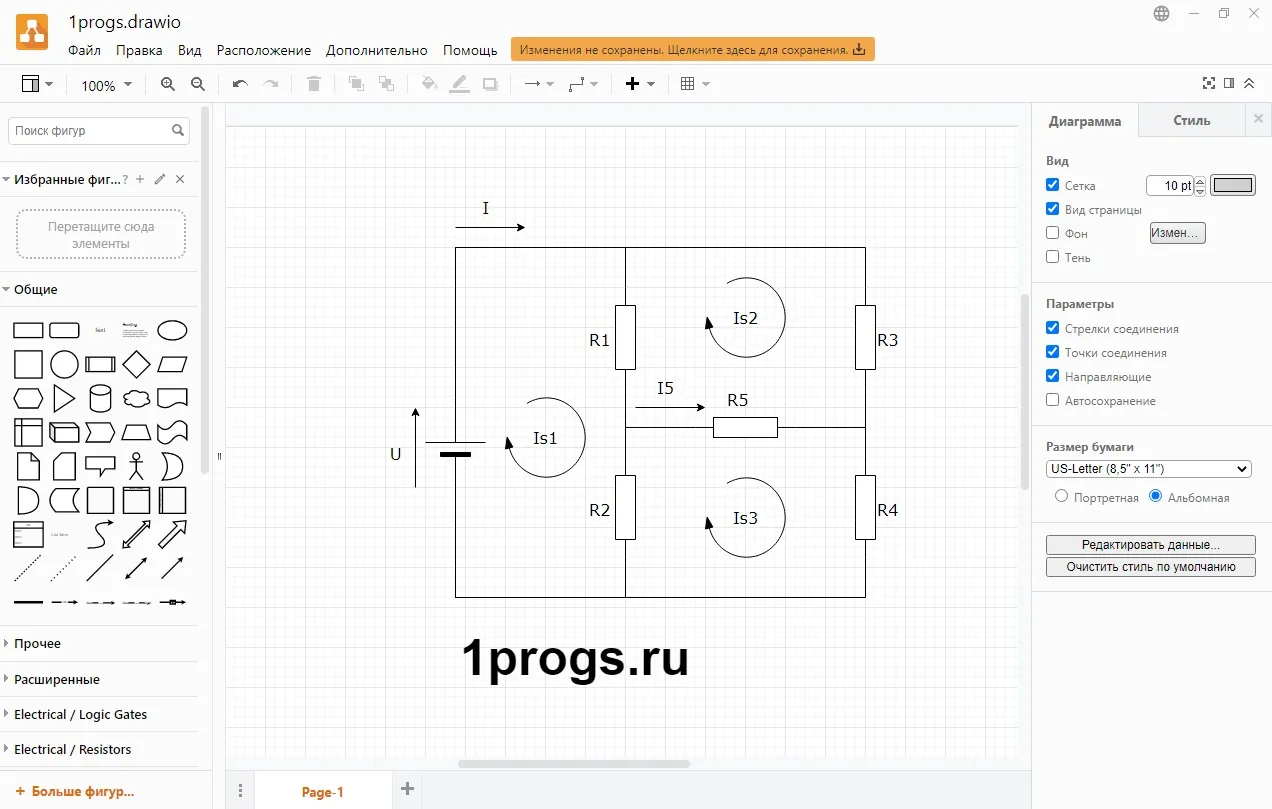The image size is (1272, 809).
Task: Select the Page-1 tab
Action: 322,791
